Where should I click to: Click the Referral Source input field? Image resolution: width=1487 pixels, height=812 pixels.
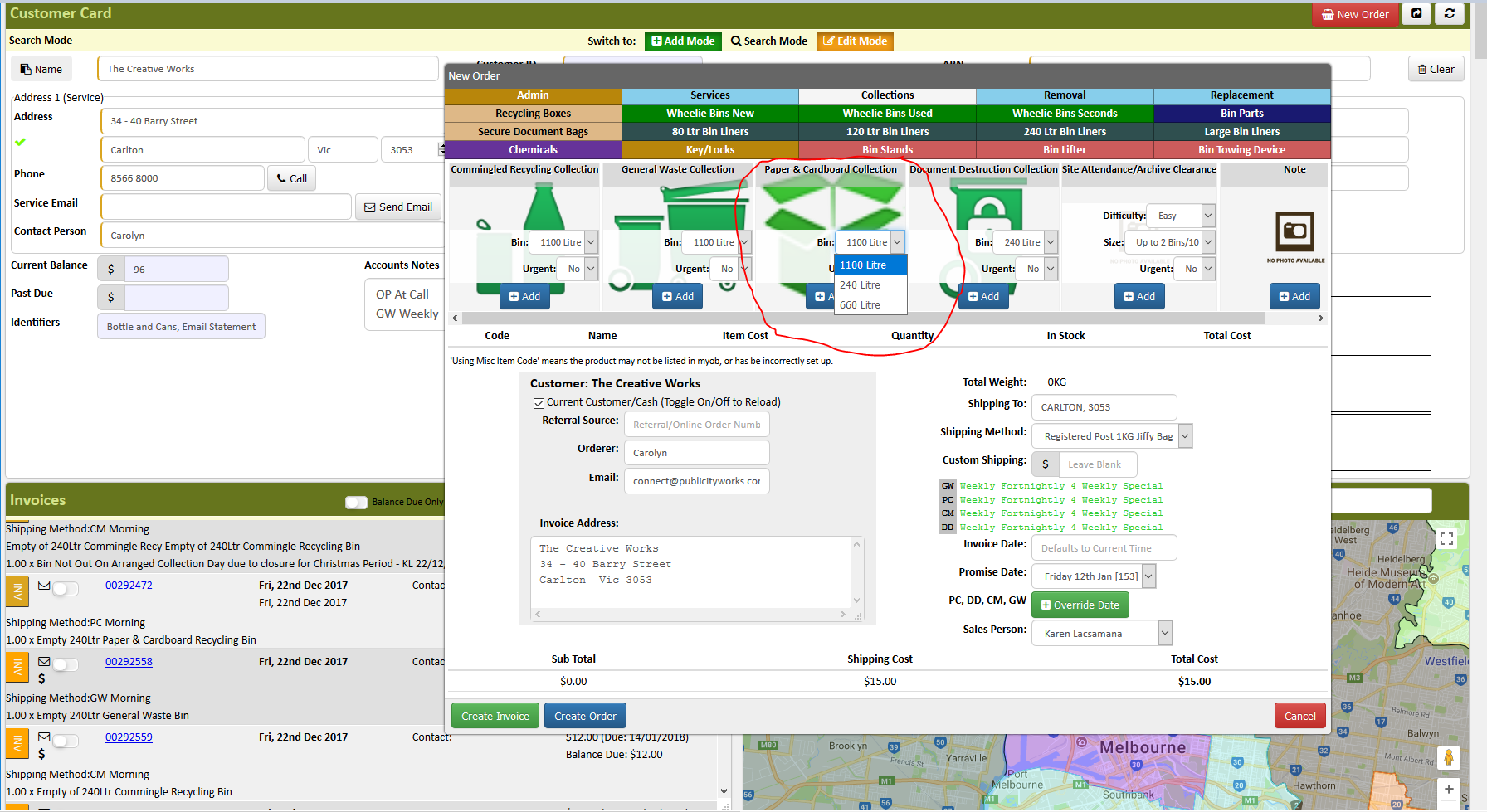tap(696, 425)
